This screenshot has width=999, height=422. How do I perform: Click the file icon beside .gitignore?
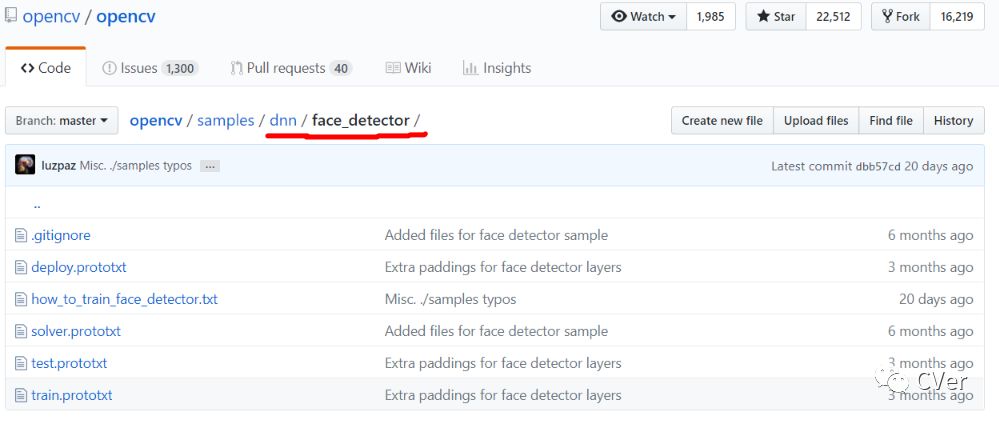(21, 235)
